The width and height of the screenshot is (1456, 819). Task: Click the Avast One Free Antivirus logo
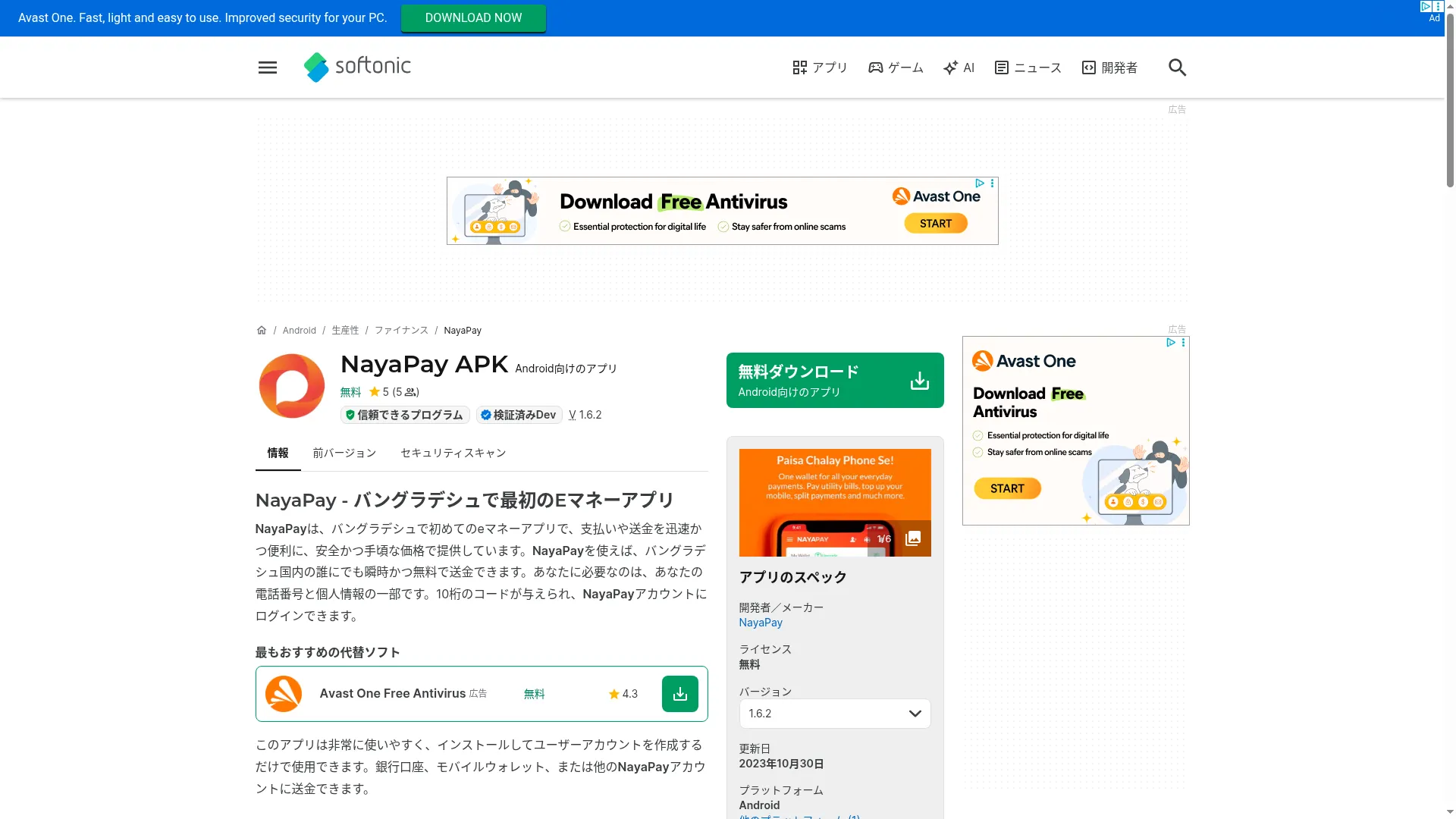click(284, 694)
